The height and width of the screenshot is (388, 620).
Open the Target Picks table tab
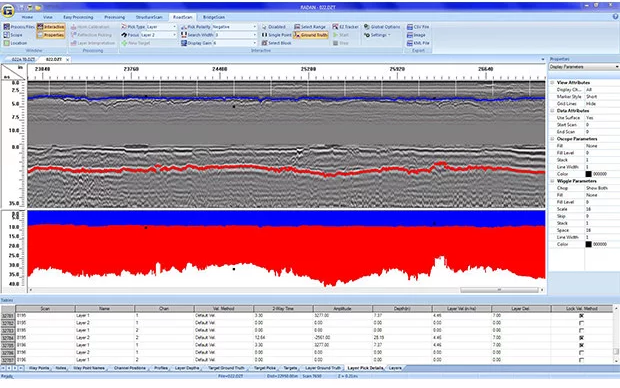click(x=265, y=368)
